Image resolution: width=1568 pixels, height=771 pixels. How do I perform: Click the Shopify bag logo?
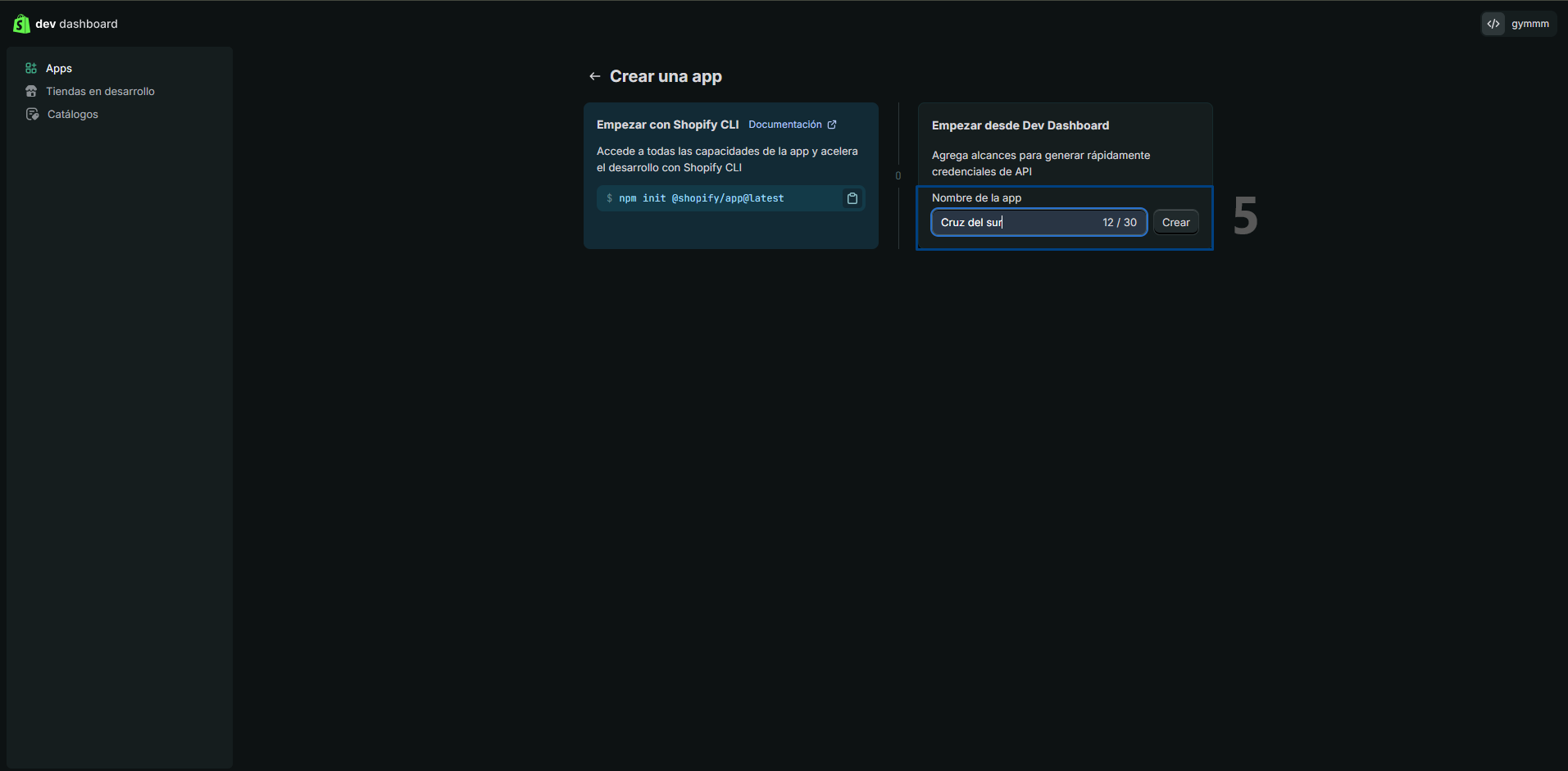pos(21,24)
